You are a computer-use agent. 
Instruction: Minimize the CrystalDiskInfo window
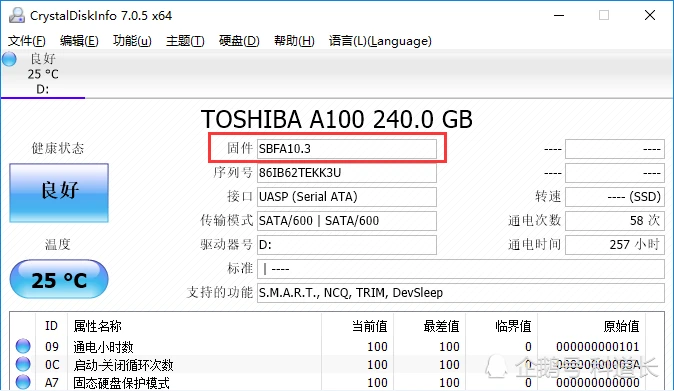pyautogui.click(x=559, y=15)
